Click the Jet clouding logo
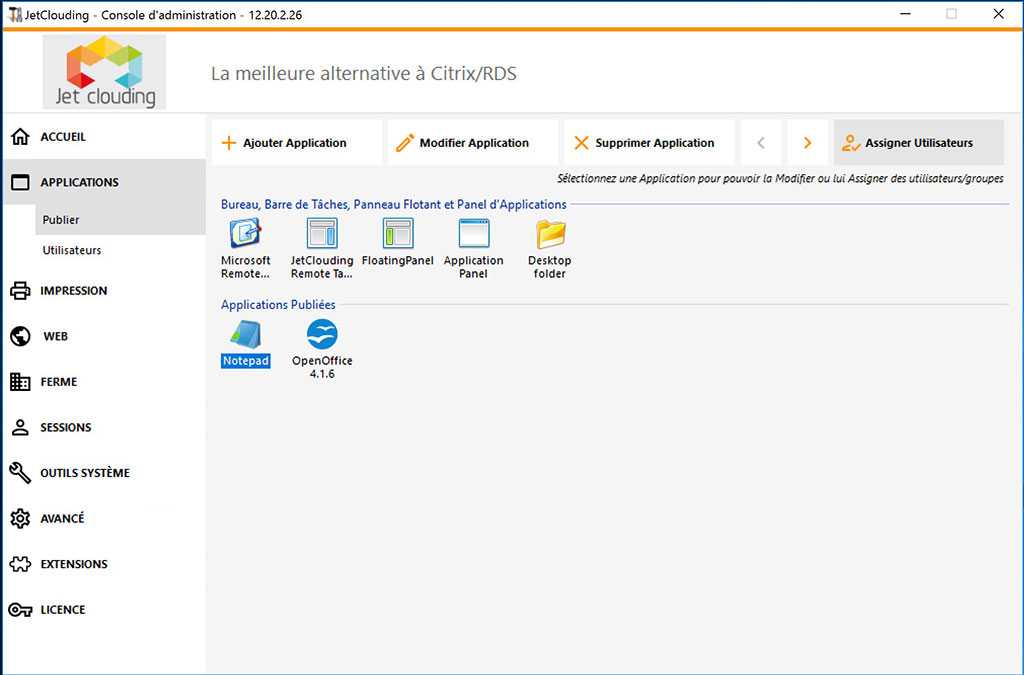1024x675 pixels. (104, 72)
